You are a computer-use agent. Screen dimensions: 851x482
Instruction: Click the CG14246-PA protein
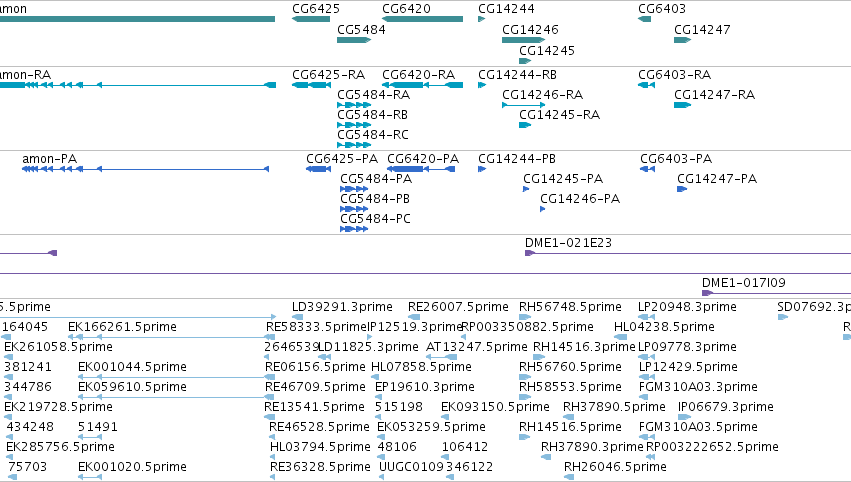pyautogui.click(x=543, y=209)
